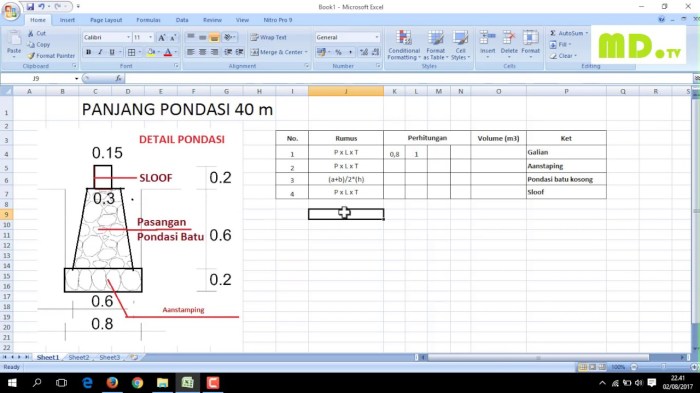Click the formula bar input field

(408, 79)
